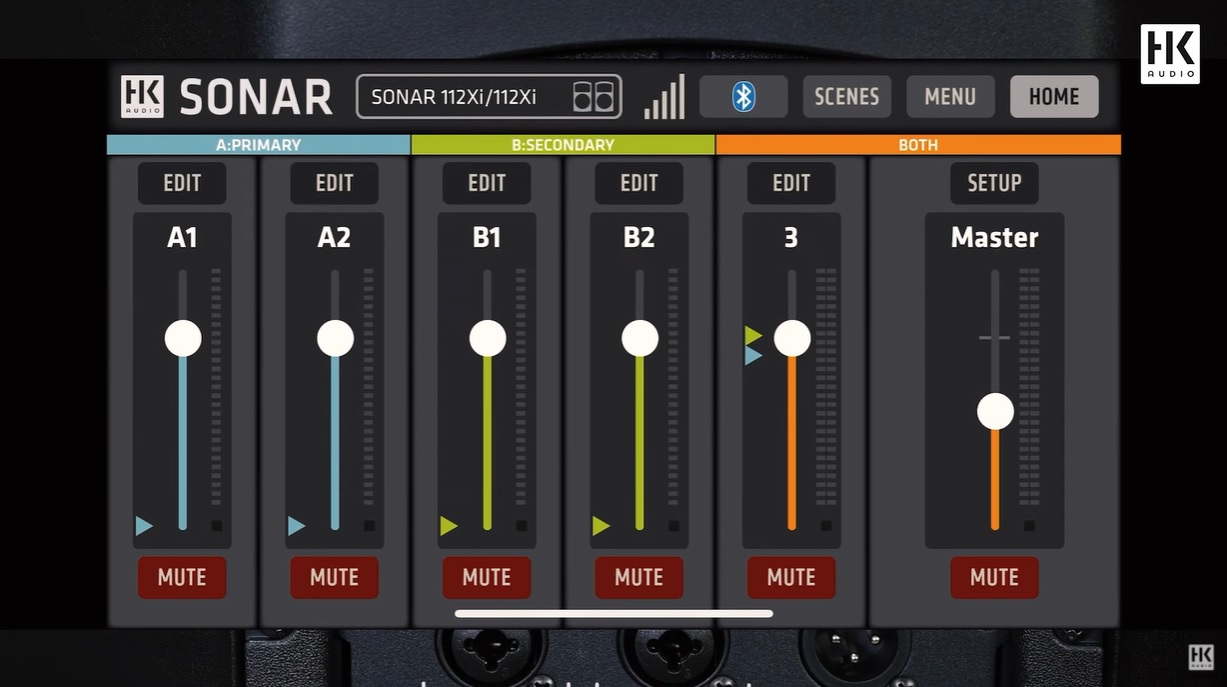Click the green triangle marker on channel B2
Screen dimensions: 1227x687
(x=601, y=526)
